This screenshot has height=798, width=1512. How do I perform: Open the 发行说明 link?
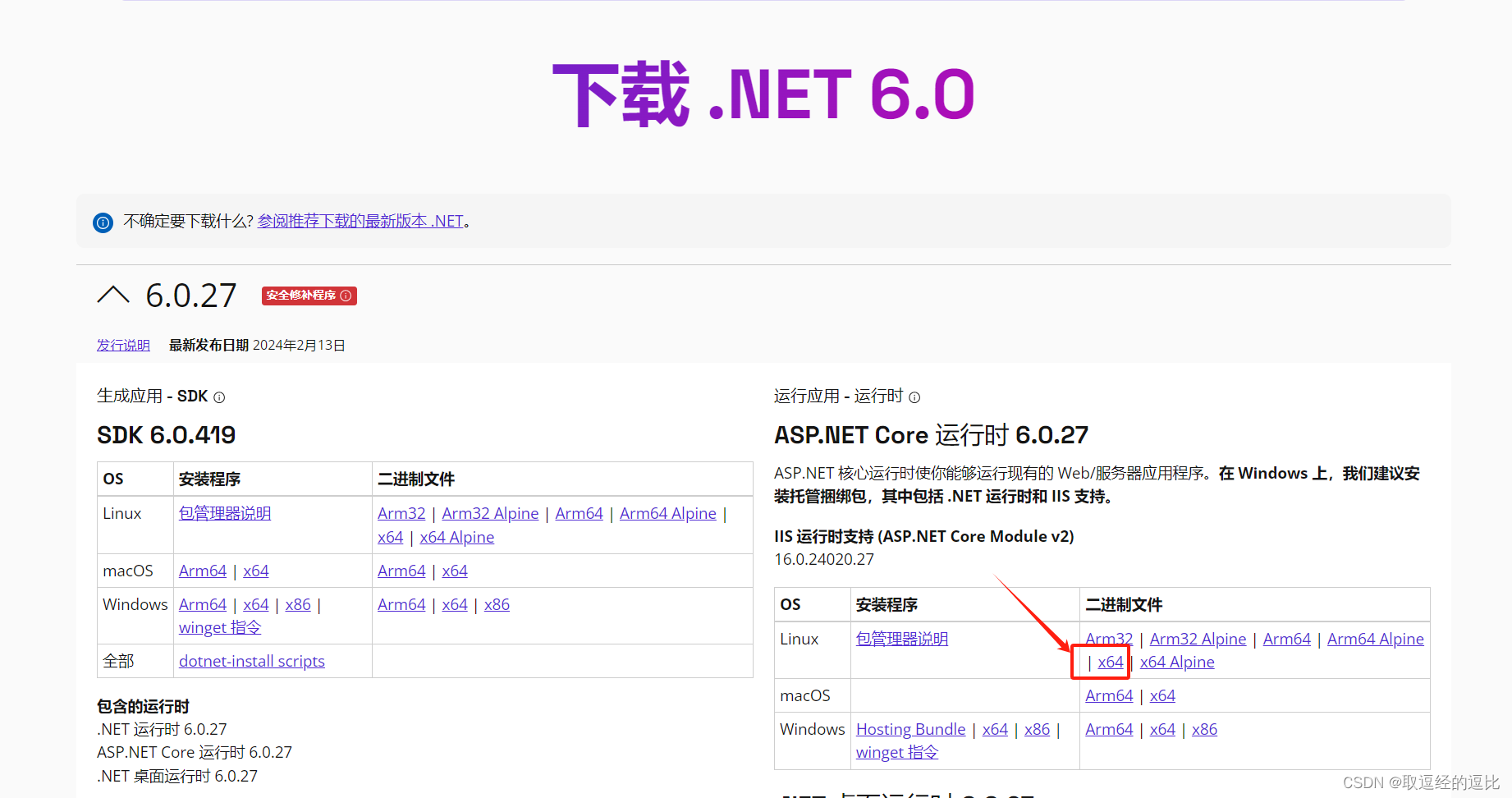122,345
